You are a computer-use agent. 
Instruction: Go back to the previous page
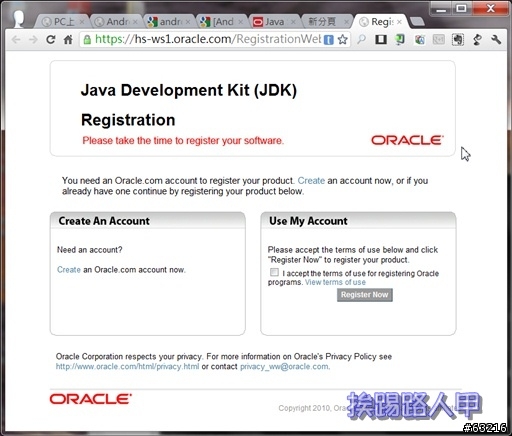pyautogui.click(x=16, y=40)
